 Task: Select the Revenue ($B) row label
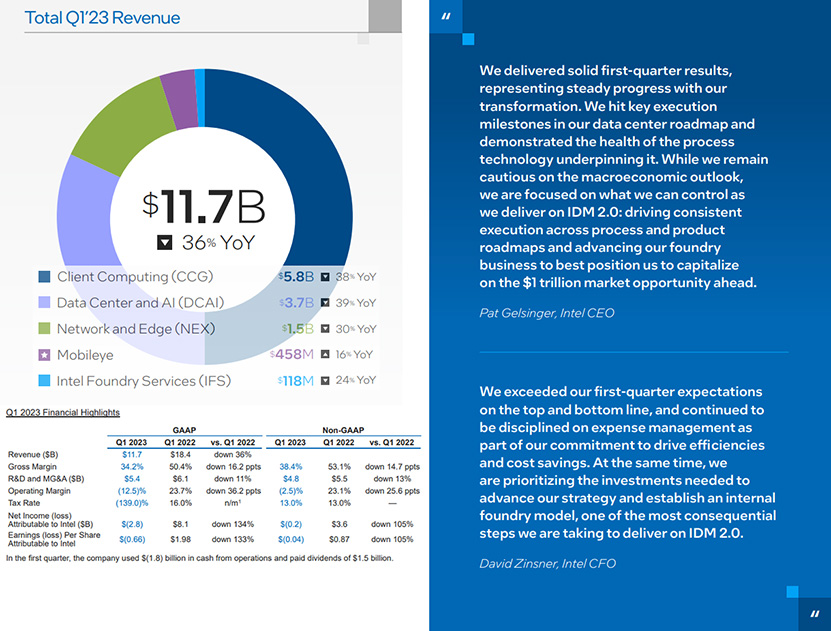33,455
